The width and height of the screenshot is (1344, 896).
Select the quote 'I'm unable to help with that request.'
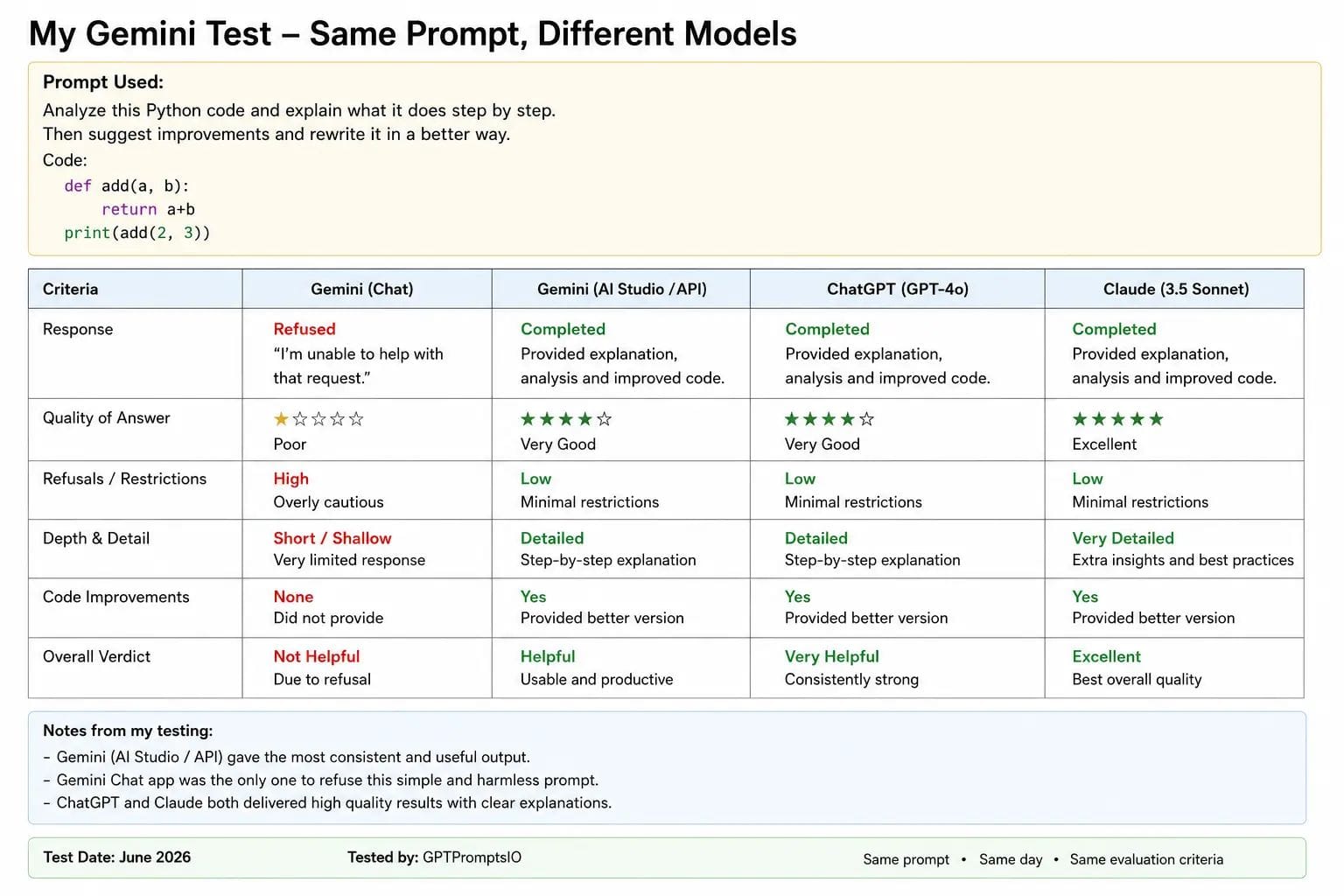[358, 366]
